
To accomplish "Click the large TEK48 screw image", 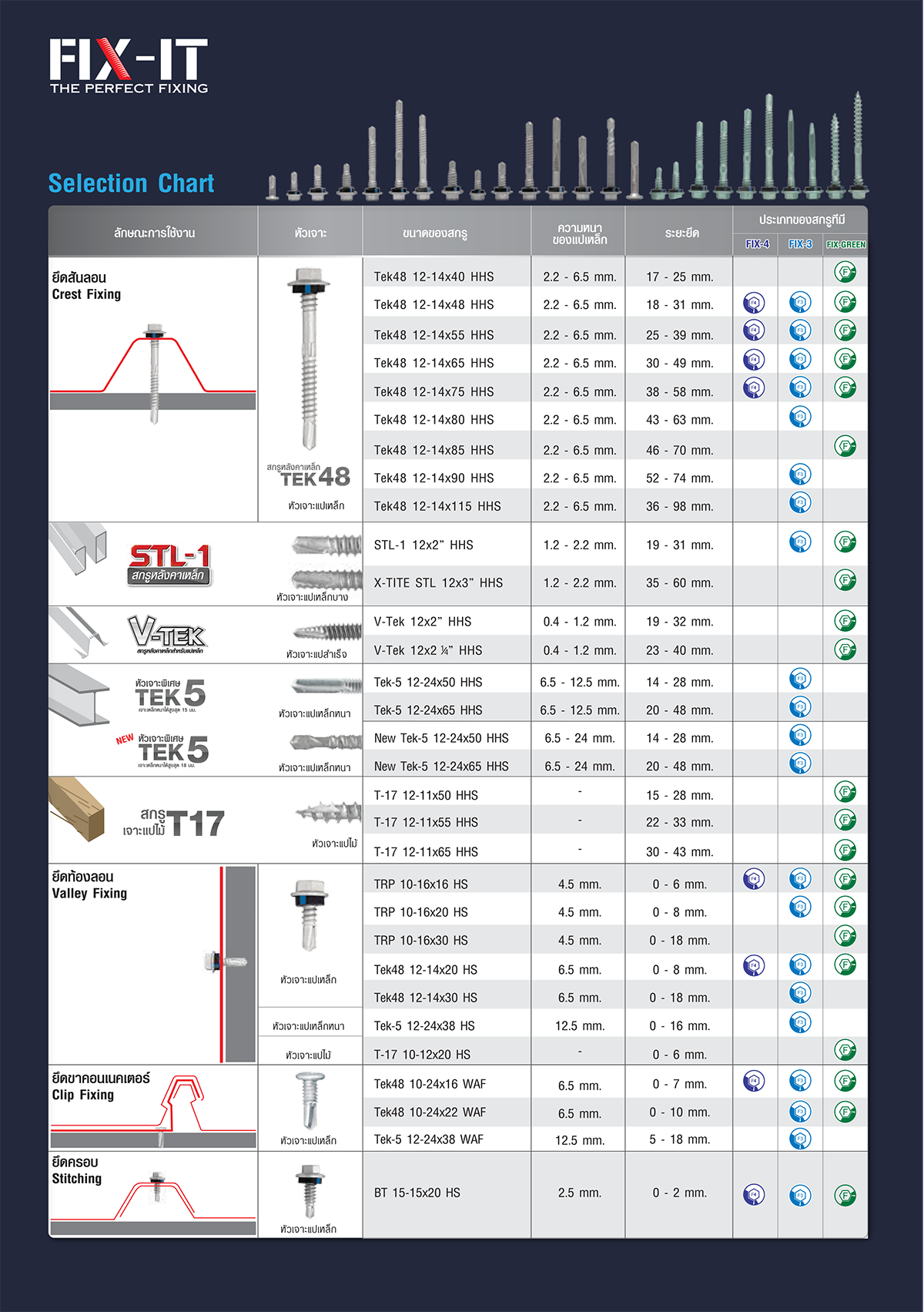I will pos(310,358).
